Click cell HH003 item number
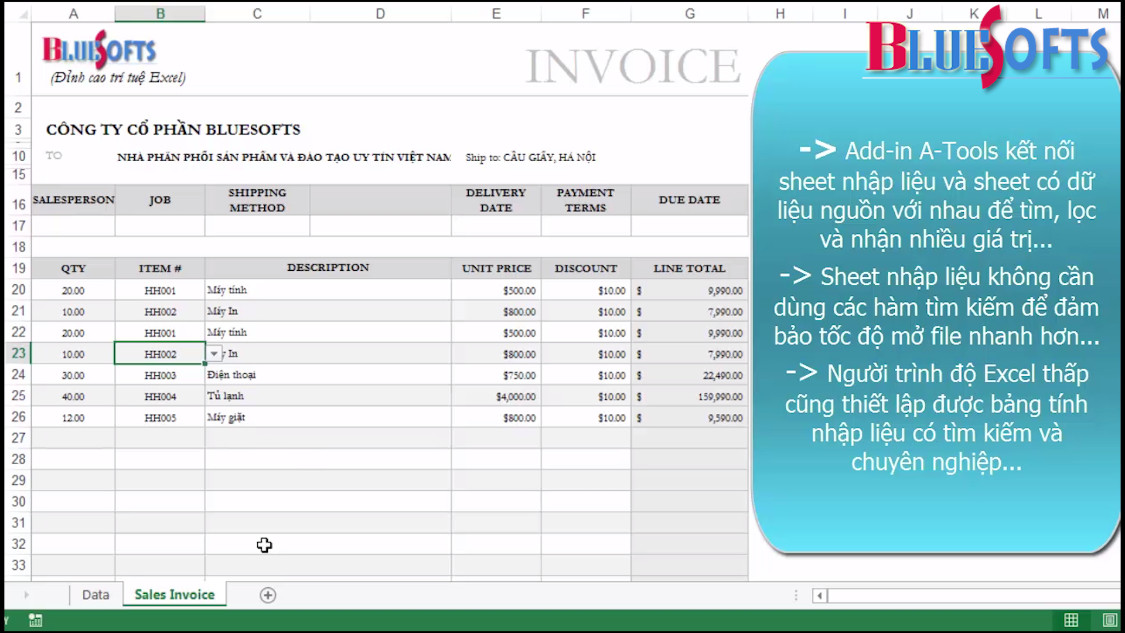Image resolution: width=1125 pixels, height=633 pixels. [x=160, y=375]
